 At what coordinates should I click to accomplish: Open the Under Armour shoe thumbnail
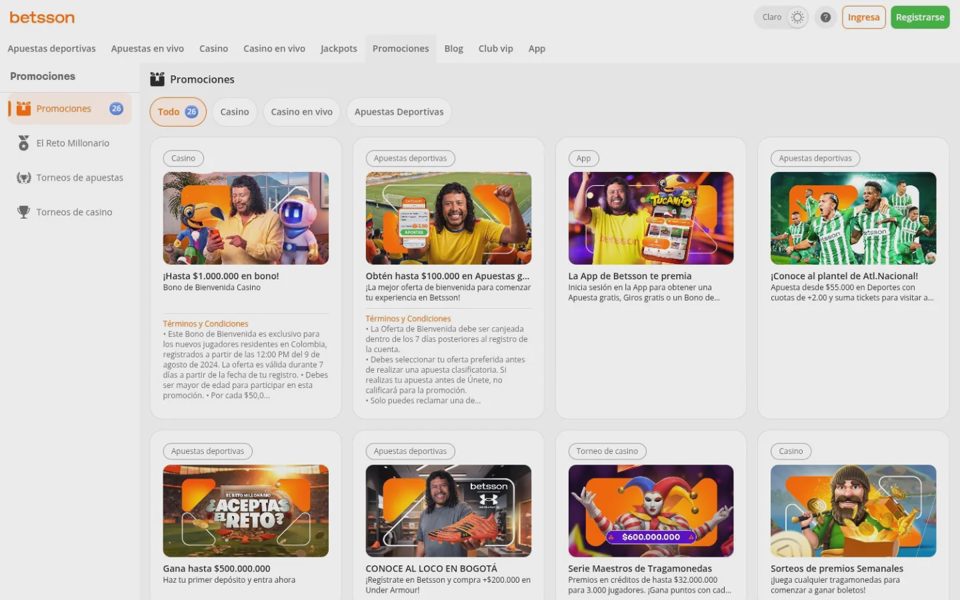[x=448, y=511]
